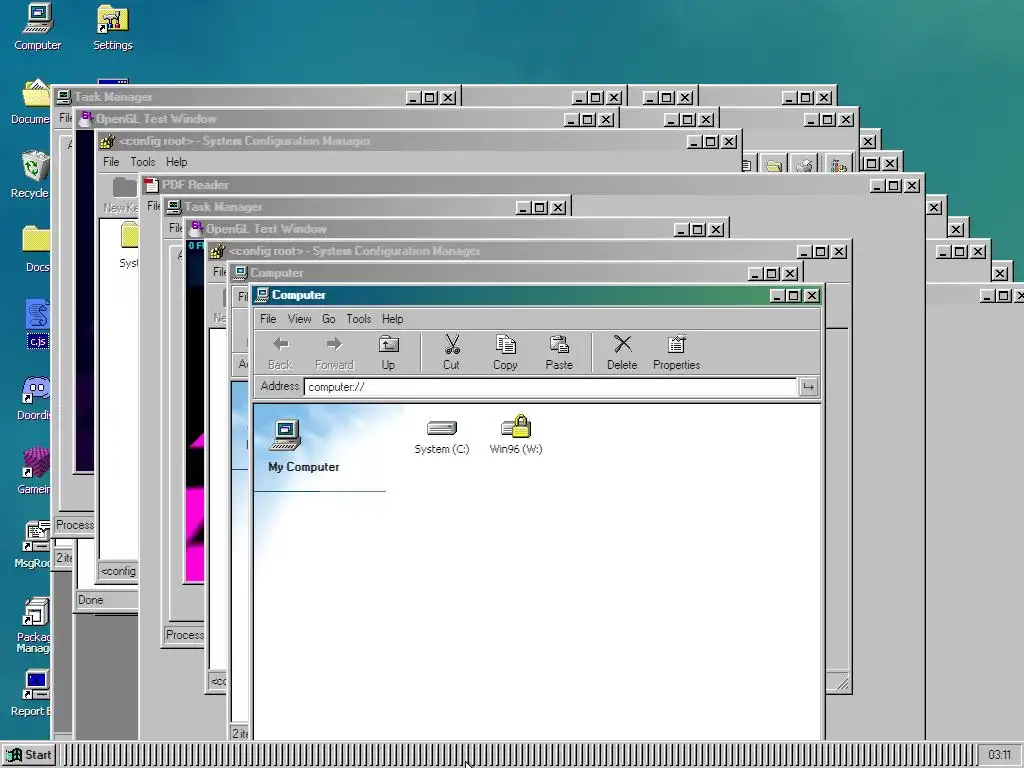
Task: Select the Discord-style Doordi desktop shortcut
Action: [x=34, y=398]
